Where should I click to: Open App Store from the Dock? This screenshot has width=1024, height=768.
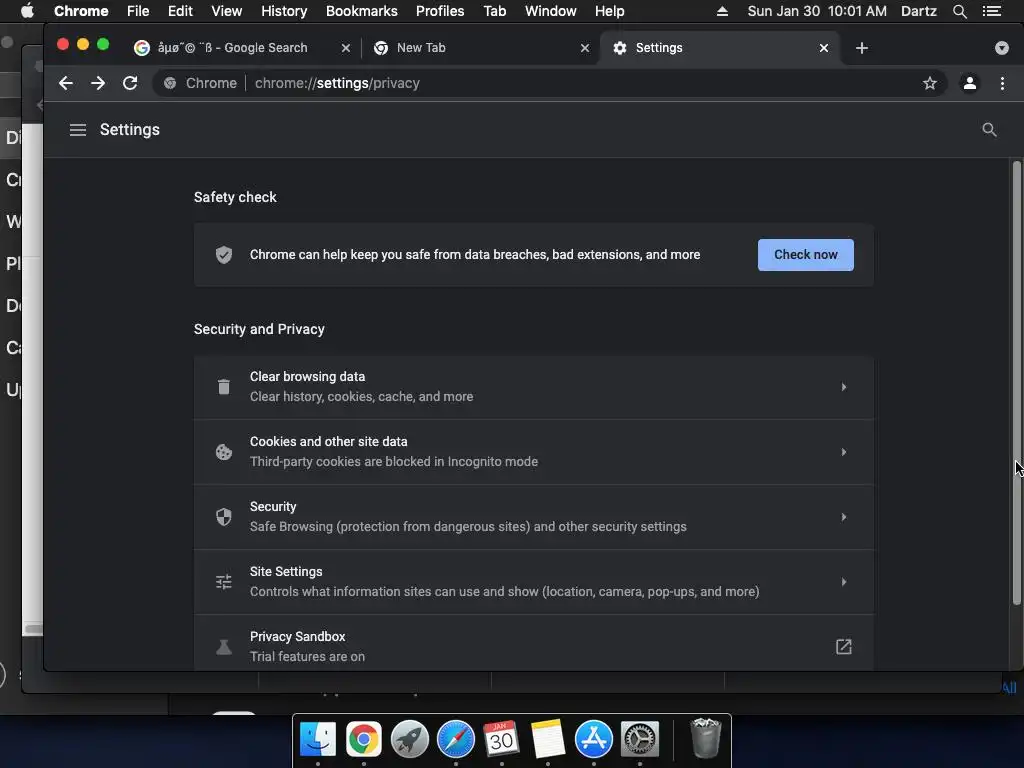[x=594, y=739]
